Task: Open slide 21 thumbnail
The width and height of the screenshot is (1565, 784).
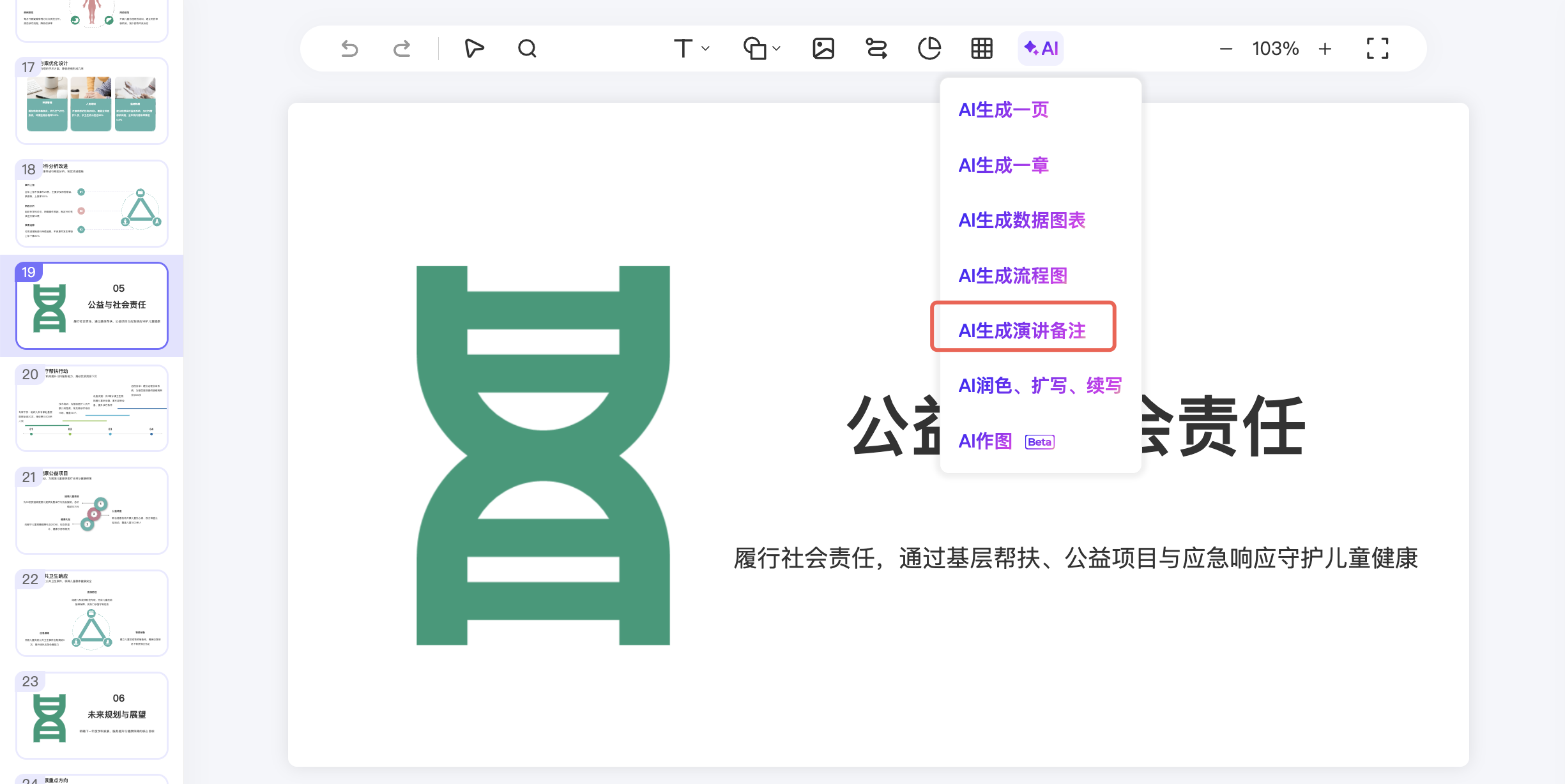Action: (x=92, y=511)
